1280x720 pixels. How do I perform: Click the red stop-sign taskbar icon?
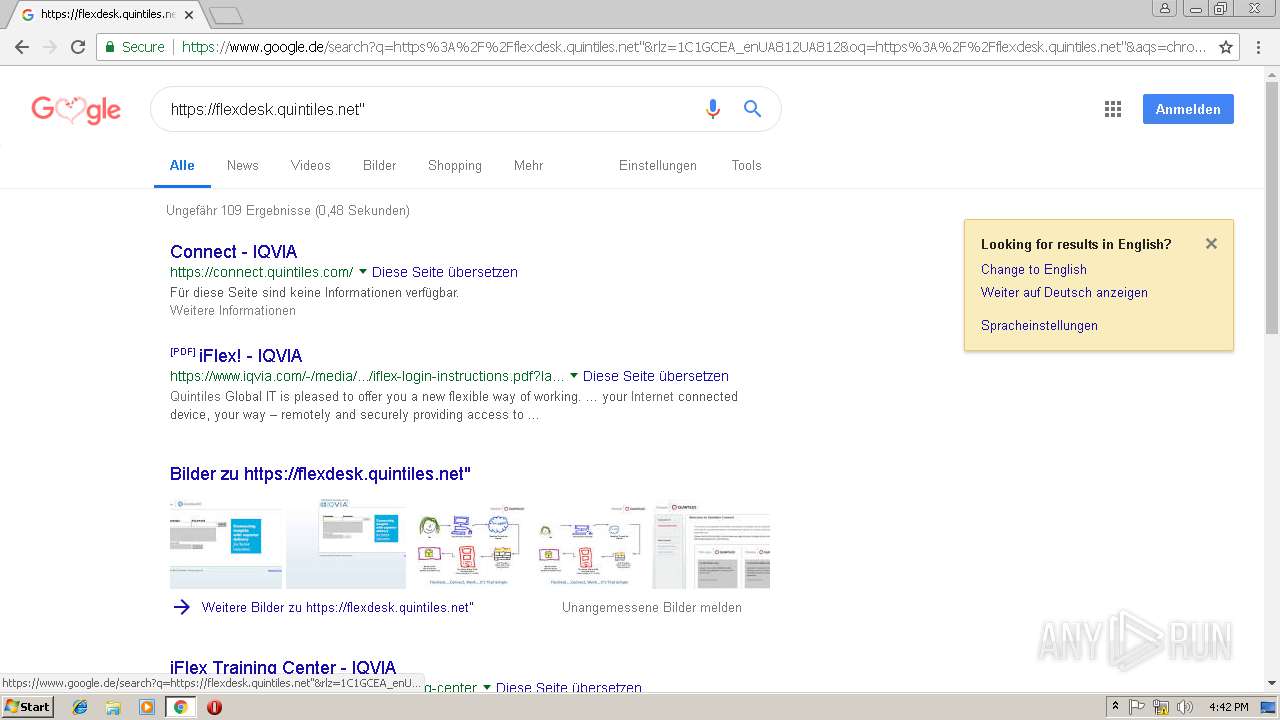(x=214, y=707)
